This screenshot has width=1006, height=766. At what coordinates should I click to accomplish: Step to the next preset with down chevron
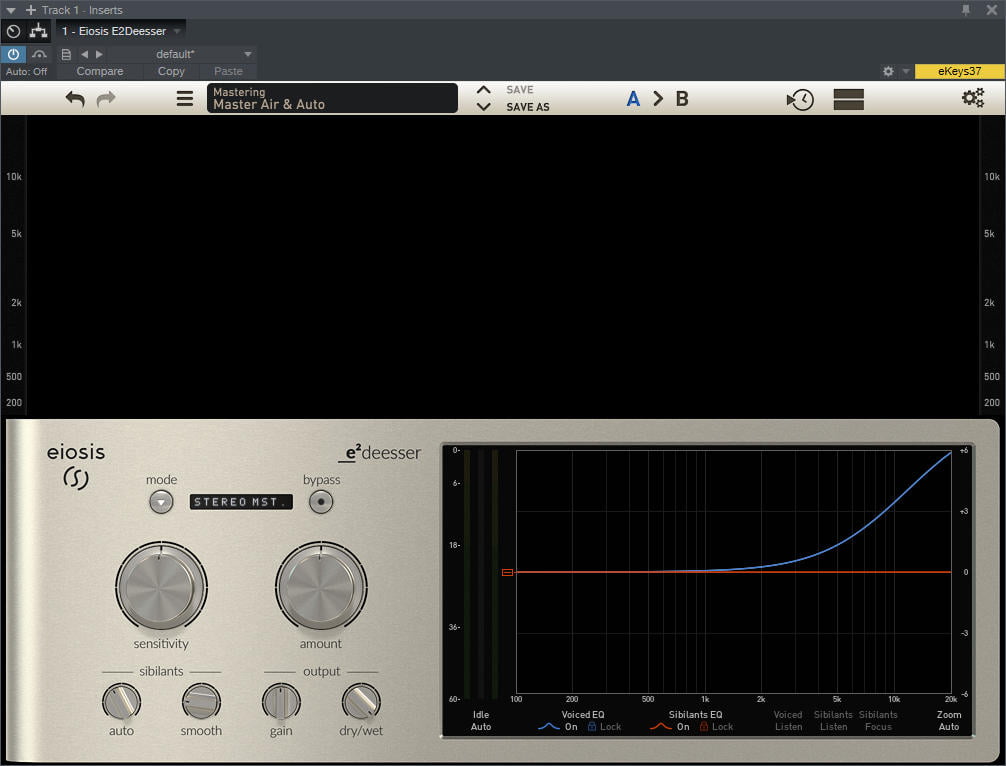pyautogui.click(x=484, y=106)
